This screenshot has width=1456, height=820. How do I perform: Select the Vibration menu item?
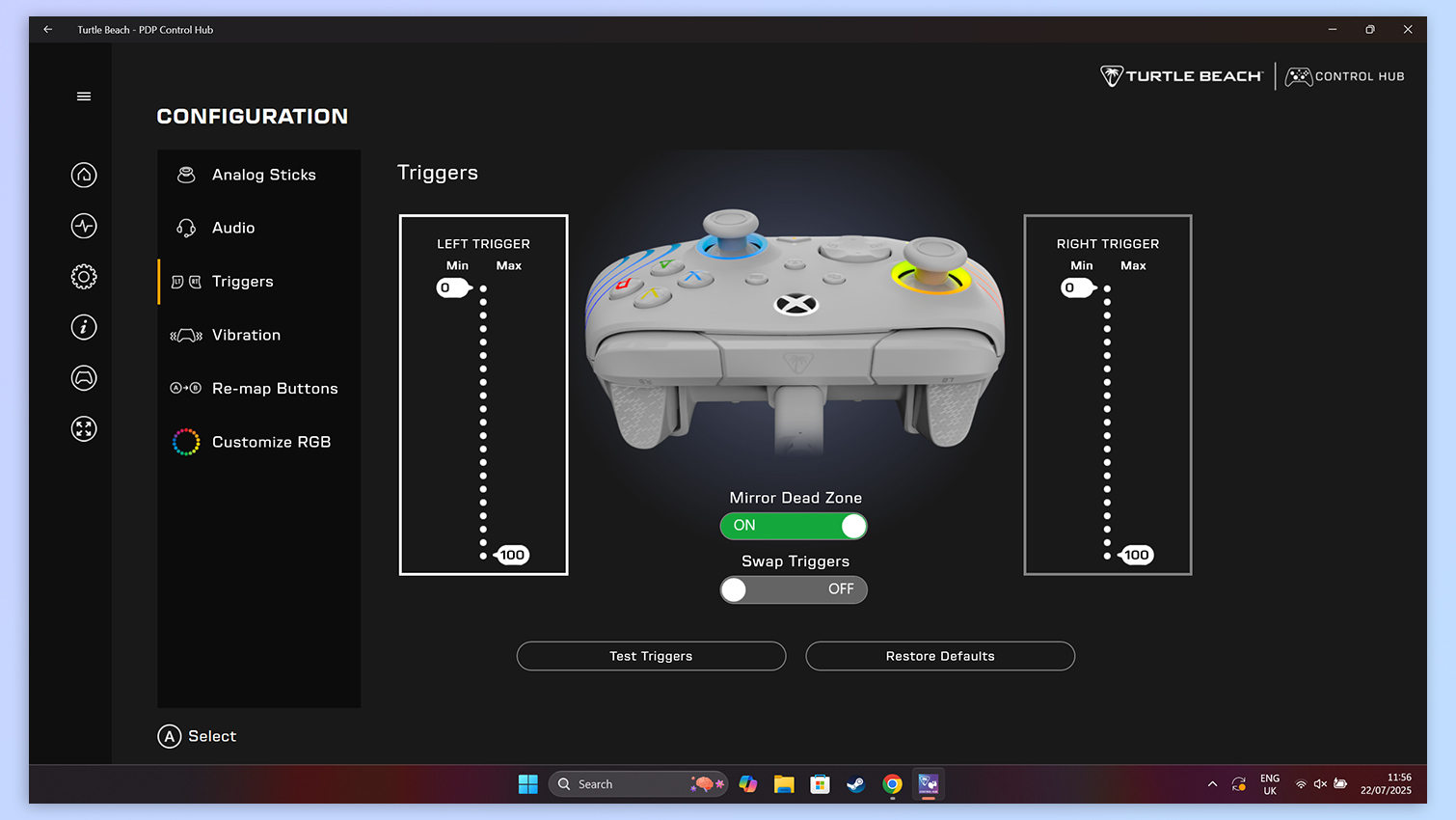246,335
